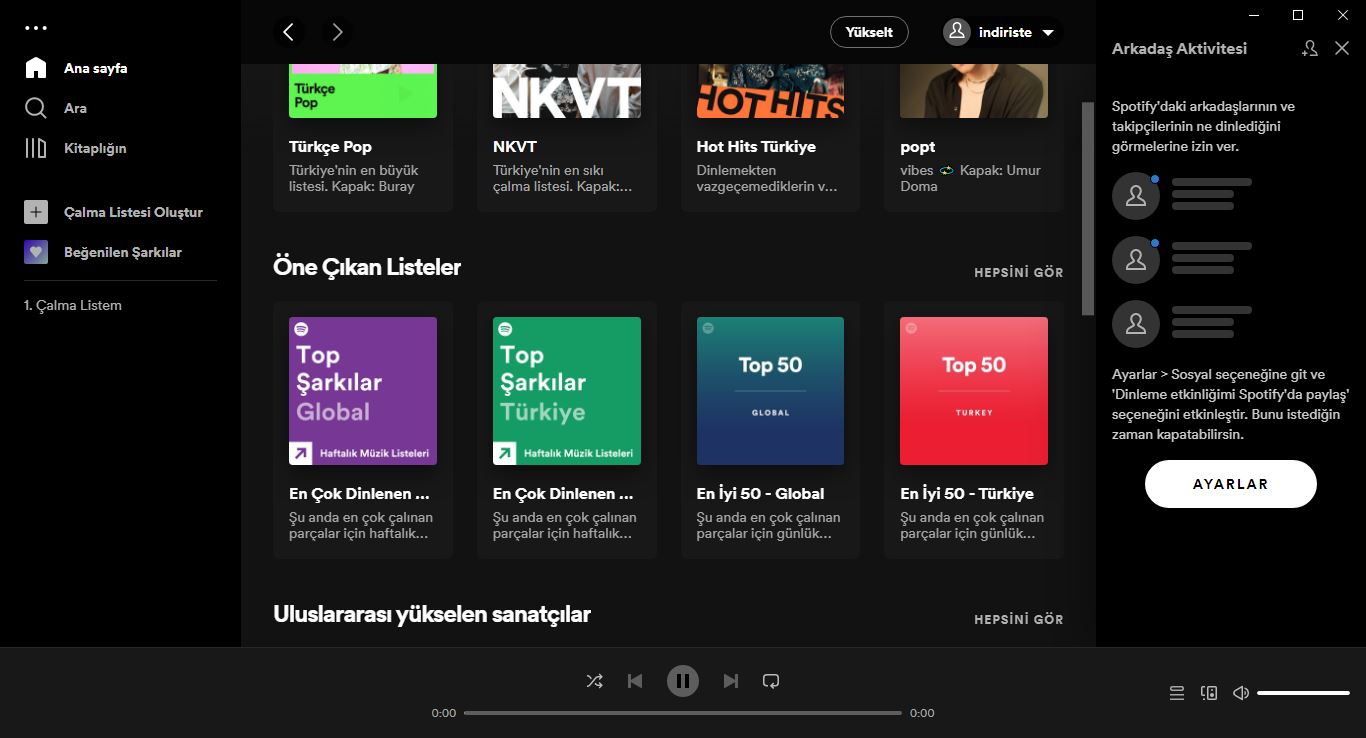Open Top Şarkılar Türkiye cover
The image size is (1366, 738).
tap(567, 391)
